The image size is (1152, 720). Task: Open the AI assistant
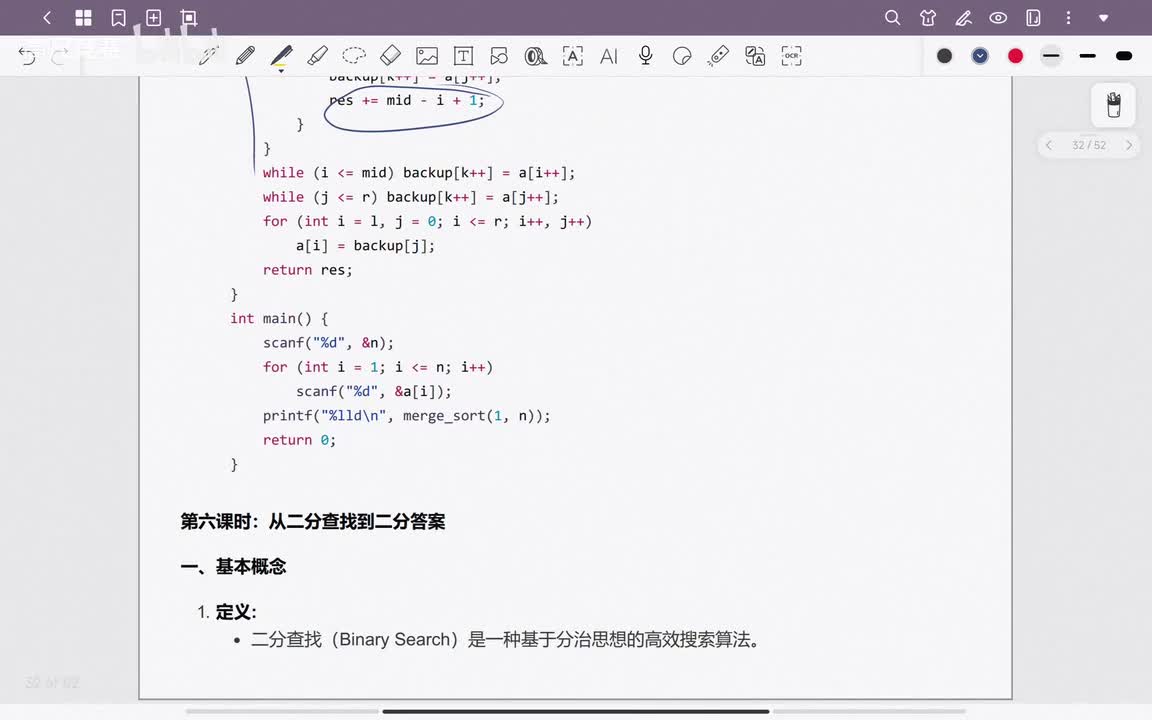(x=608, y=56)
